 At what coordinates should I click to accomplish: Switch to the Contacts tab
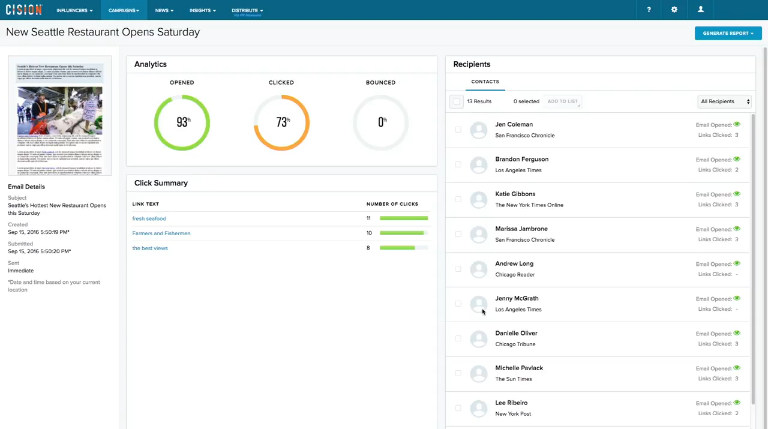pos(485,82)
